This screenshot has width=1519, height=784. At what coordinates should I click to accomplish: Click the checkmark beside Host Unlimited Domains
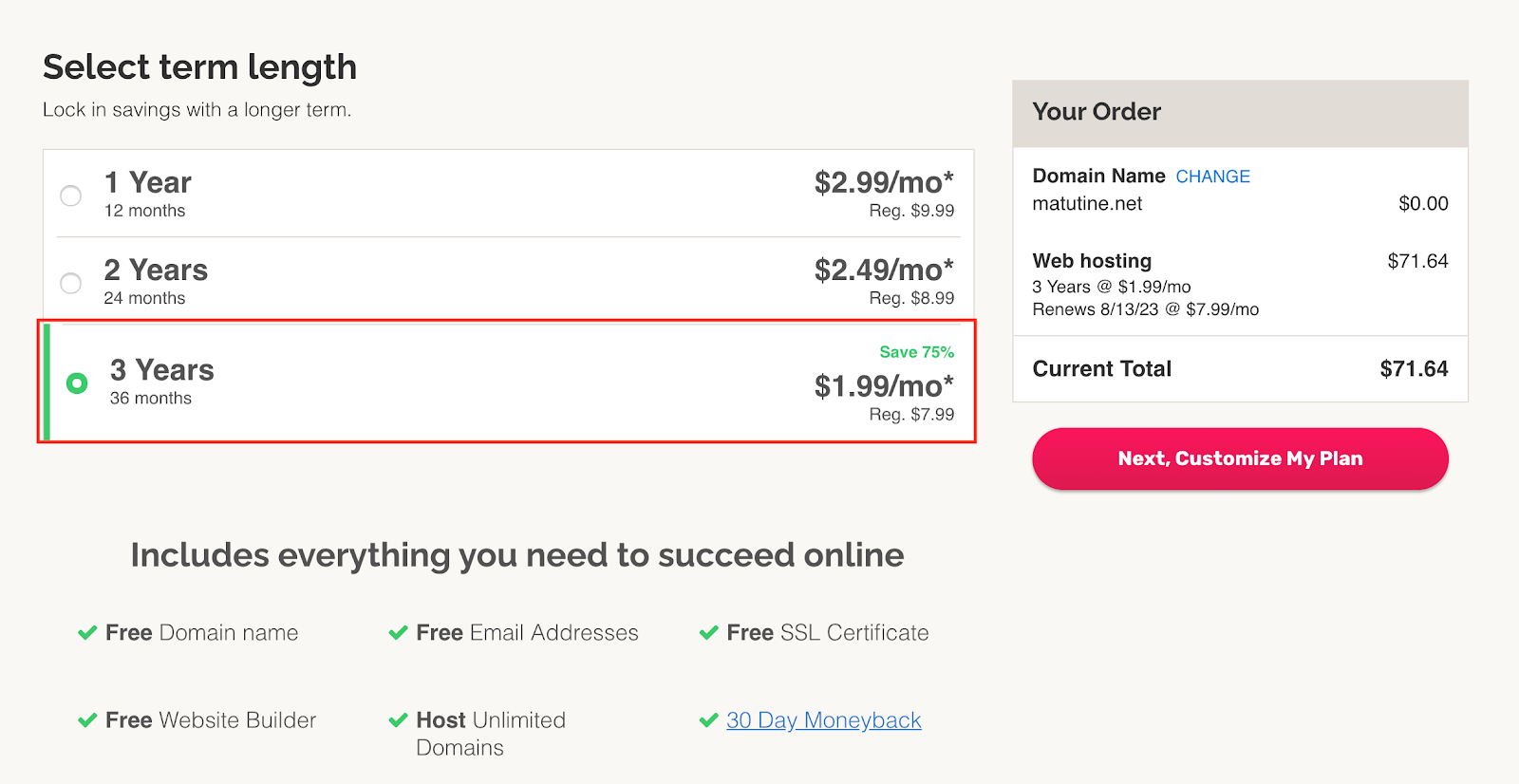click(x=398, y=720)
